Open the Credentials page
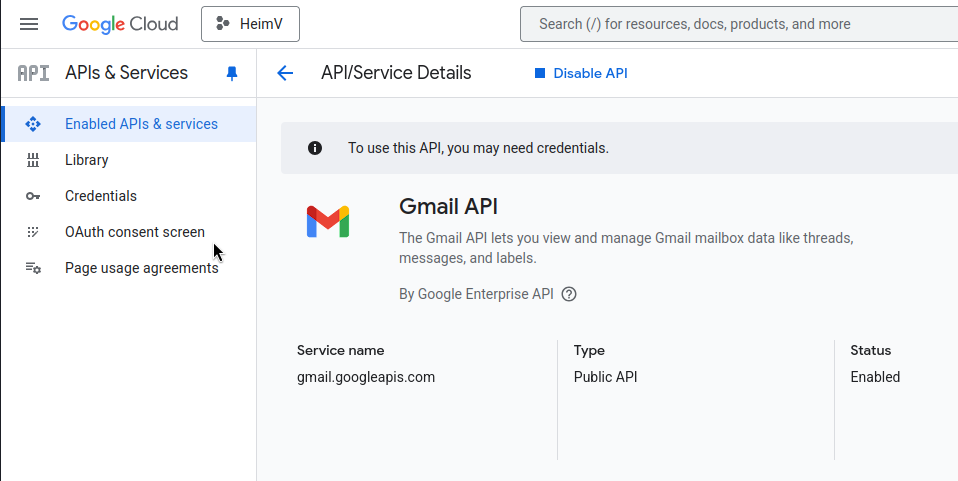This screenshot has height=481, width=958. point(129,196)
